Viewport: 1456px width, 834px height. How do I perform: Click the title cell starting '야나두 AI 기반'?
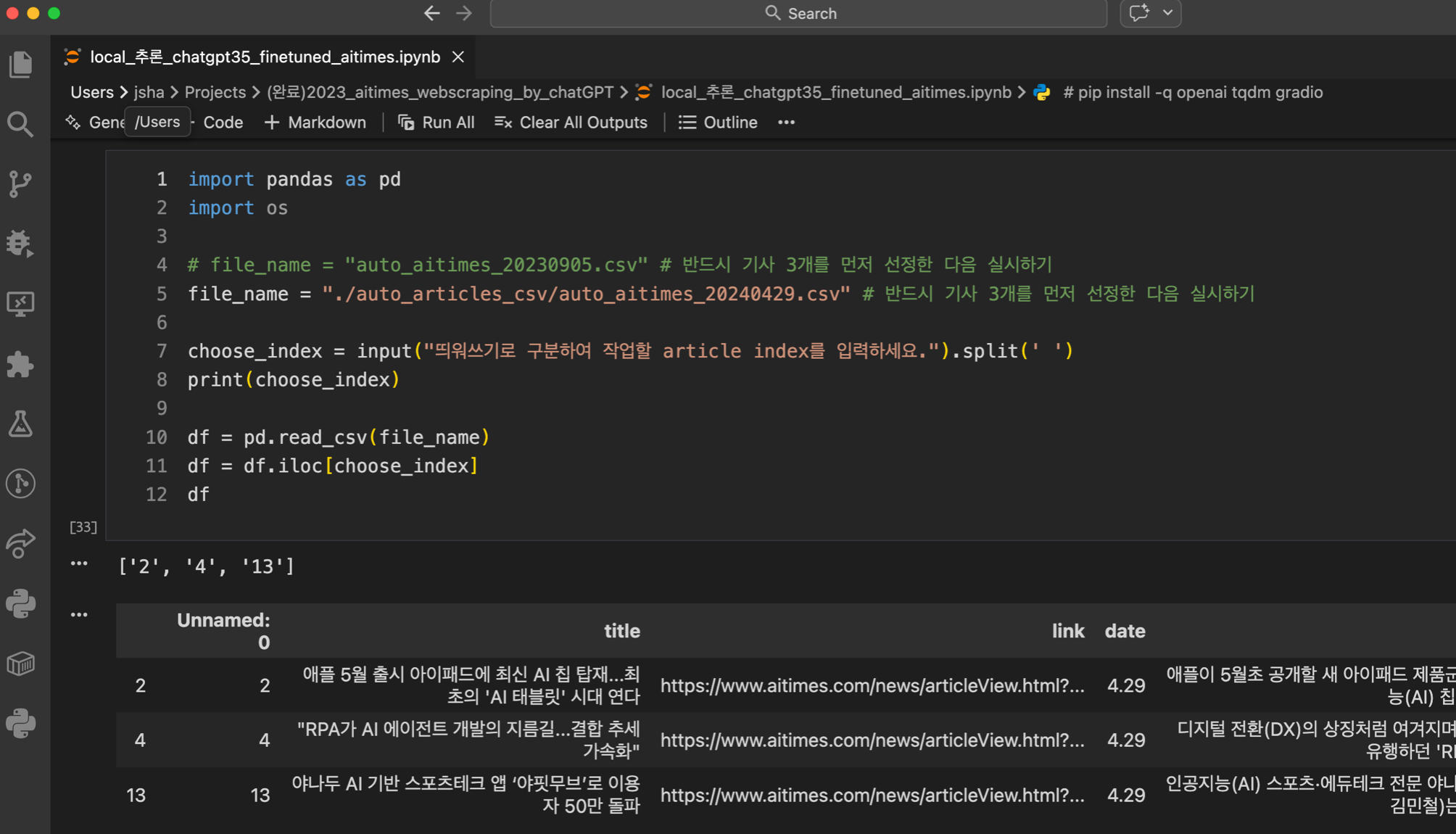(x=466, y=795)
